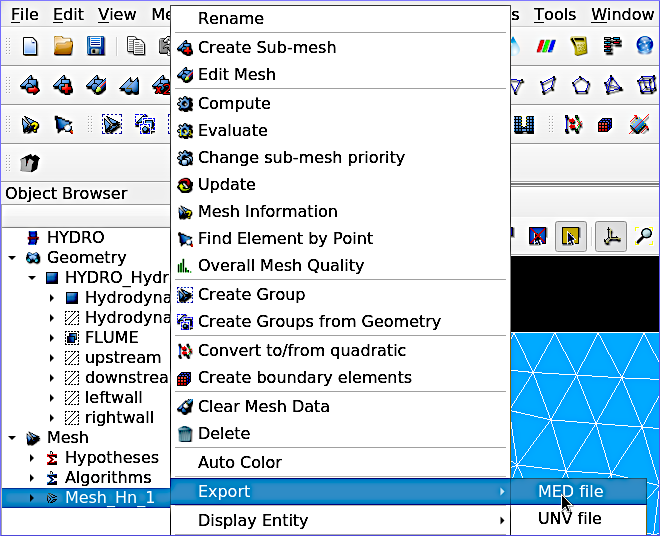Expand the Algorithms tree item
Screen dimensions: 660x536
point(32,478)
